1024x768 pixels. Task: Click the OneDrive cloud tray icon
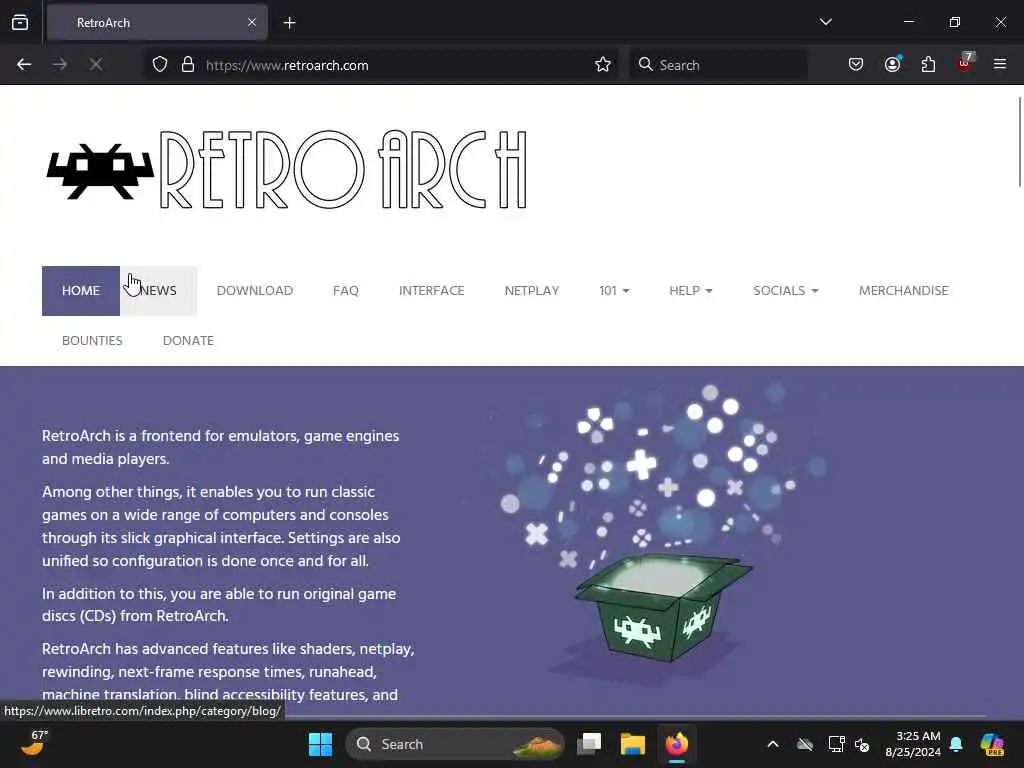[x=805, y=744]
